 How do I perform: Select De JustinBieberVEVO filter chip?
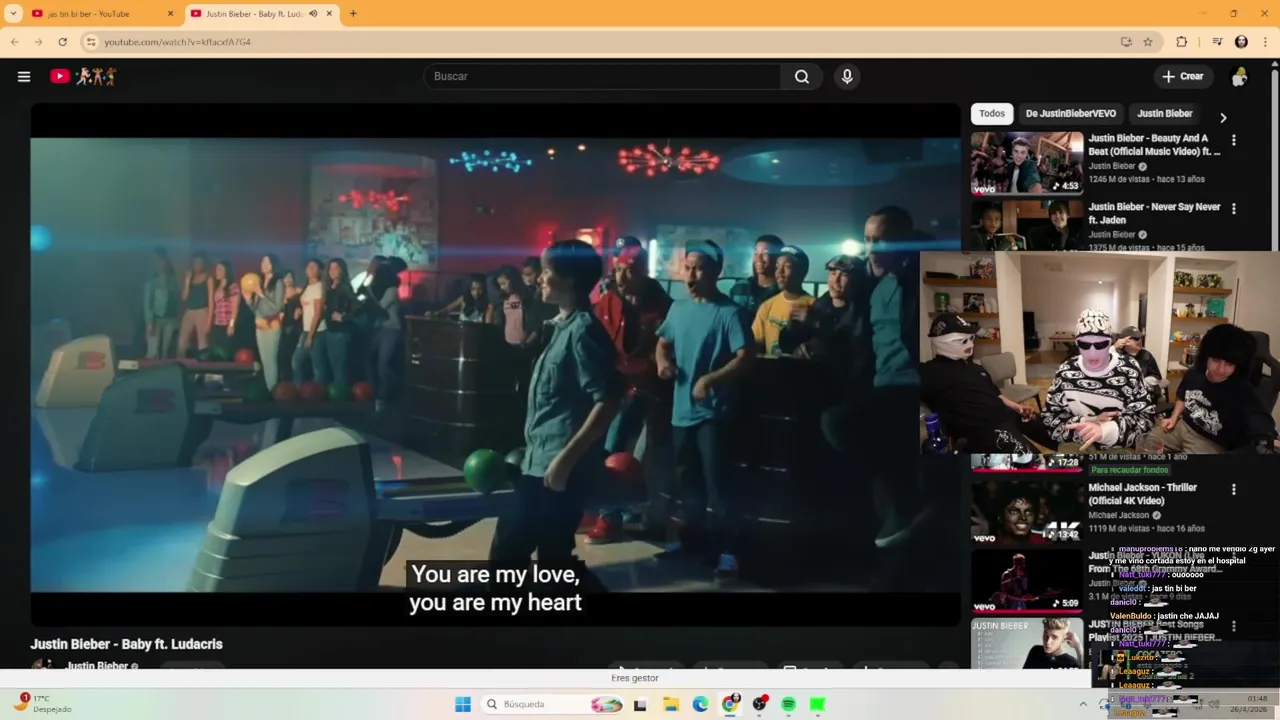tap(1070, 114)
